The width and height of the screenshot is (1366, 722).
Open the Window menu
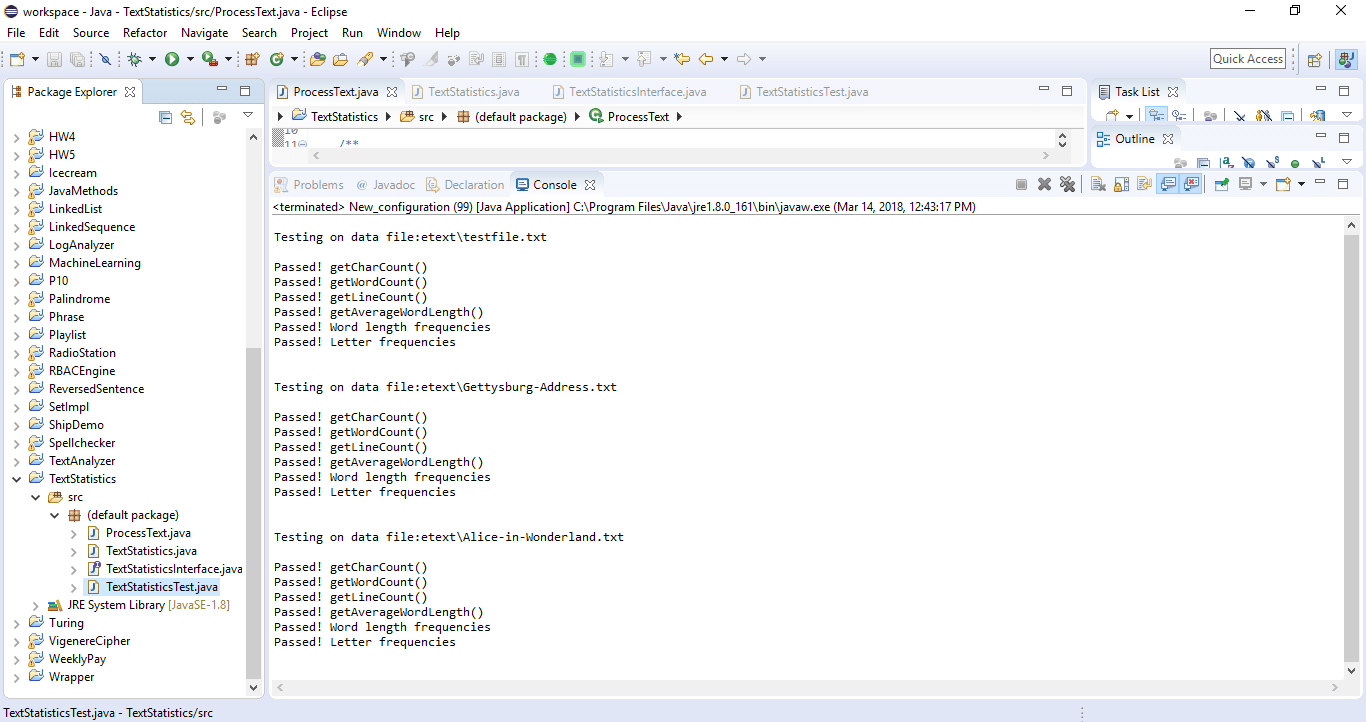pos(399,33)
